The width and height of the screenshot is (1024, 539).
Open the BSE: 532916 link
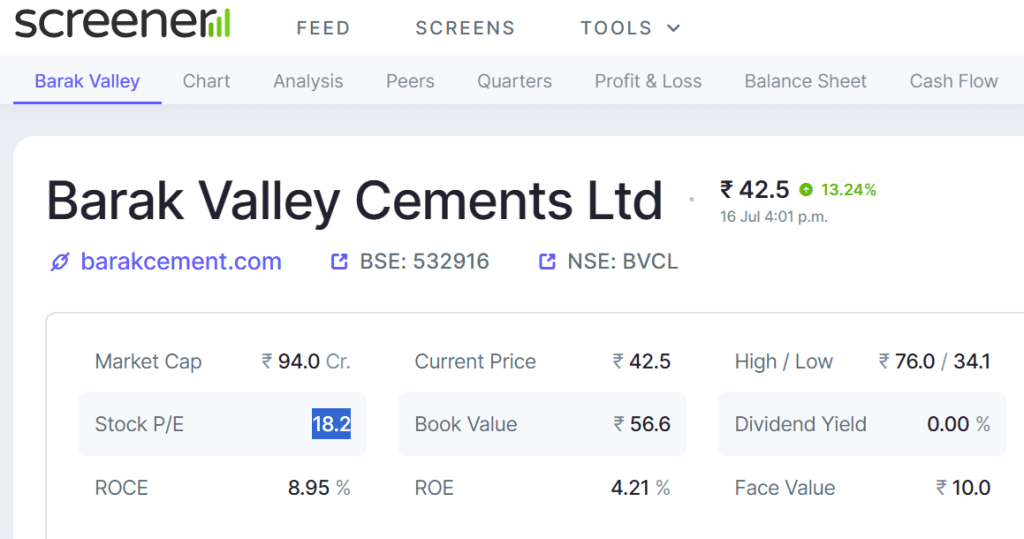[424, 261]
